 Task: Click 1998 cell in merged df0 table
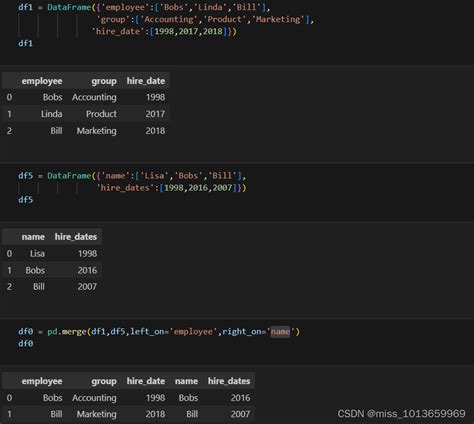[155, 398]
